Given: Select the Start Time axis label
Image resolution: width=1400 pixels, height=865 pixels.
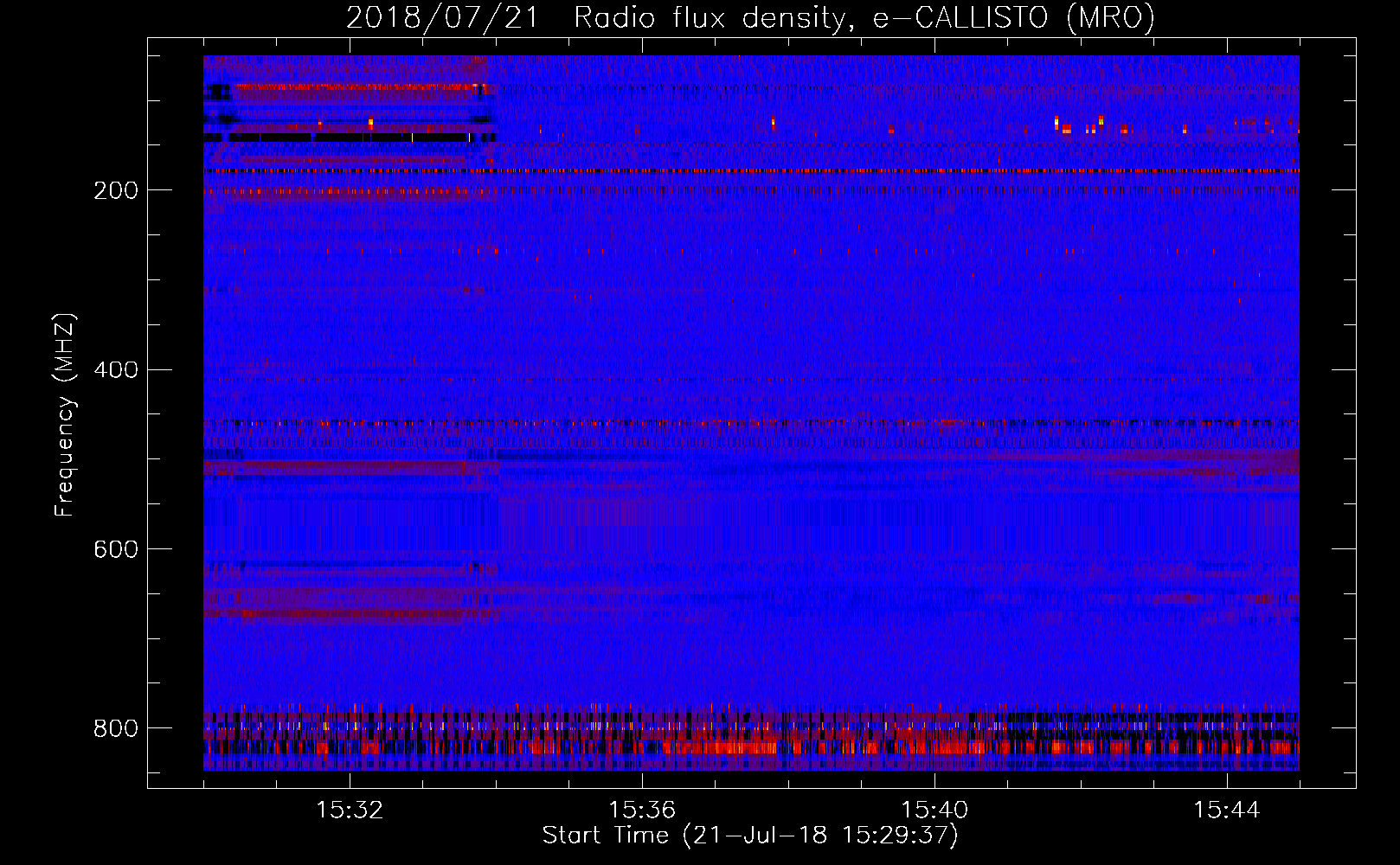Looking at the screenshot, I should point(750,836).
